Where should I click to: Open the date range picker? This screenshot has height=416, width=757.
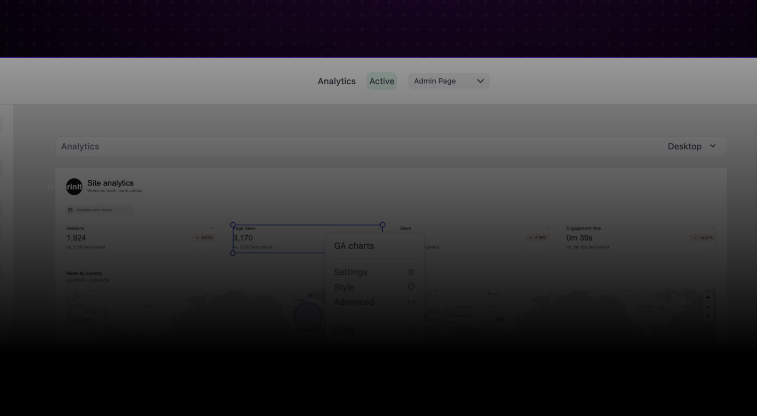click(98, 210)
